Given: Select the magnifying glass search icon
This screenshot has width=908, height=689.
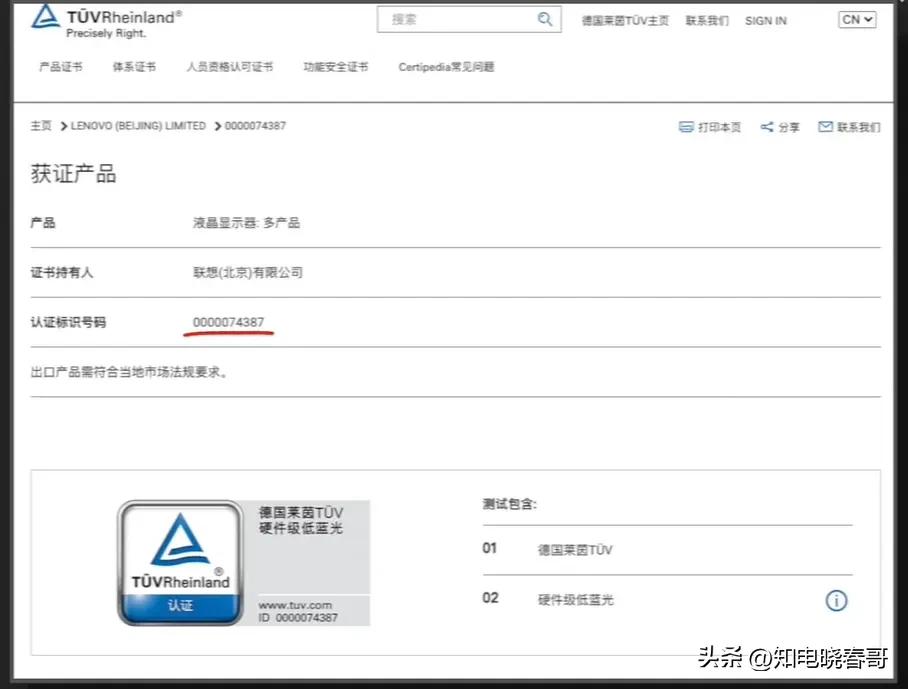Looking at the screenshot, I should pyautogui.click(x=545, y=19).
